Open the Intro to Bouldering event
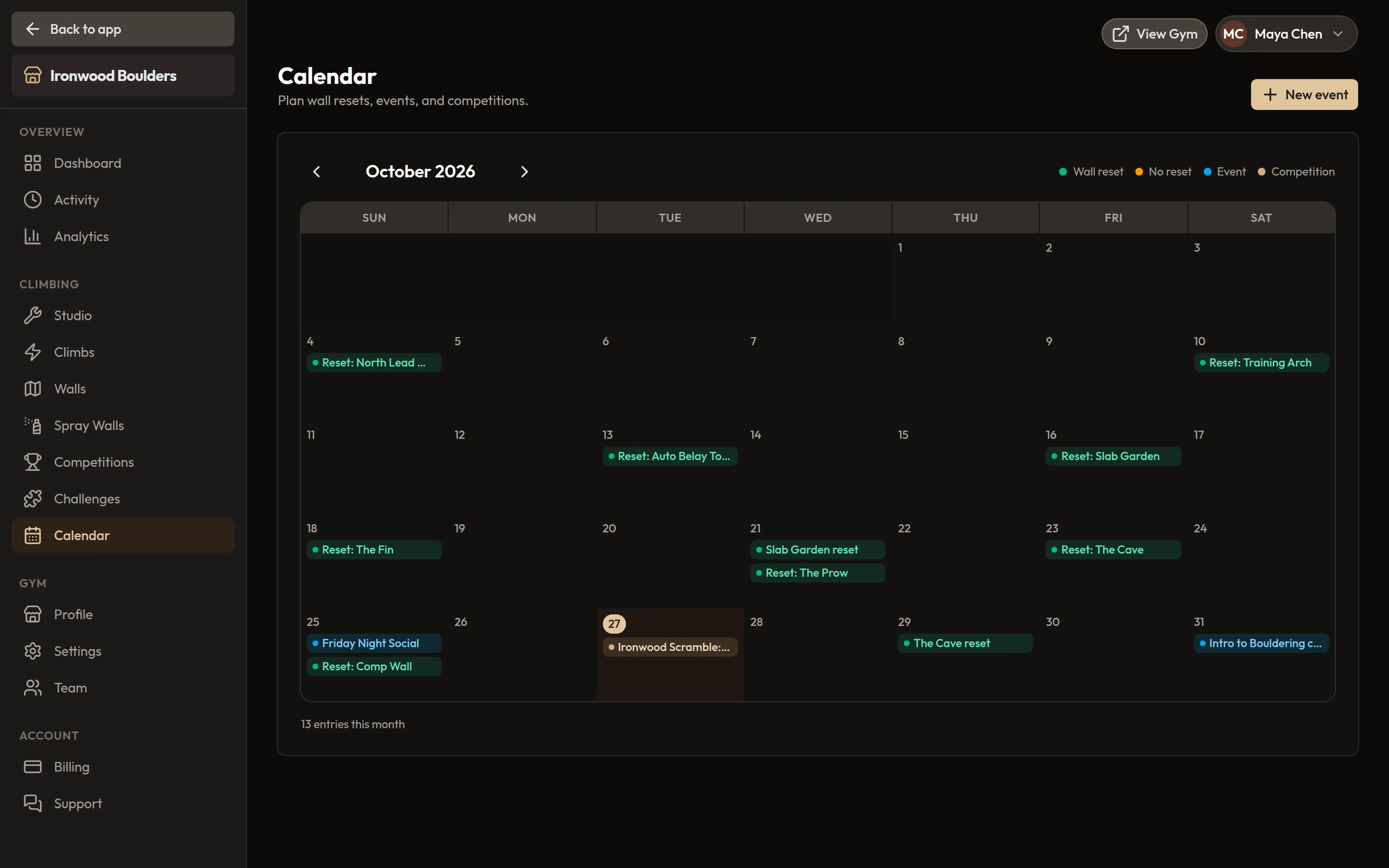 (x=1261, y=644)
